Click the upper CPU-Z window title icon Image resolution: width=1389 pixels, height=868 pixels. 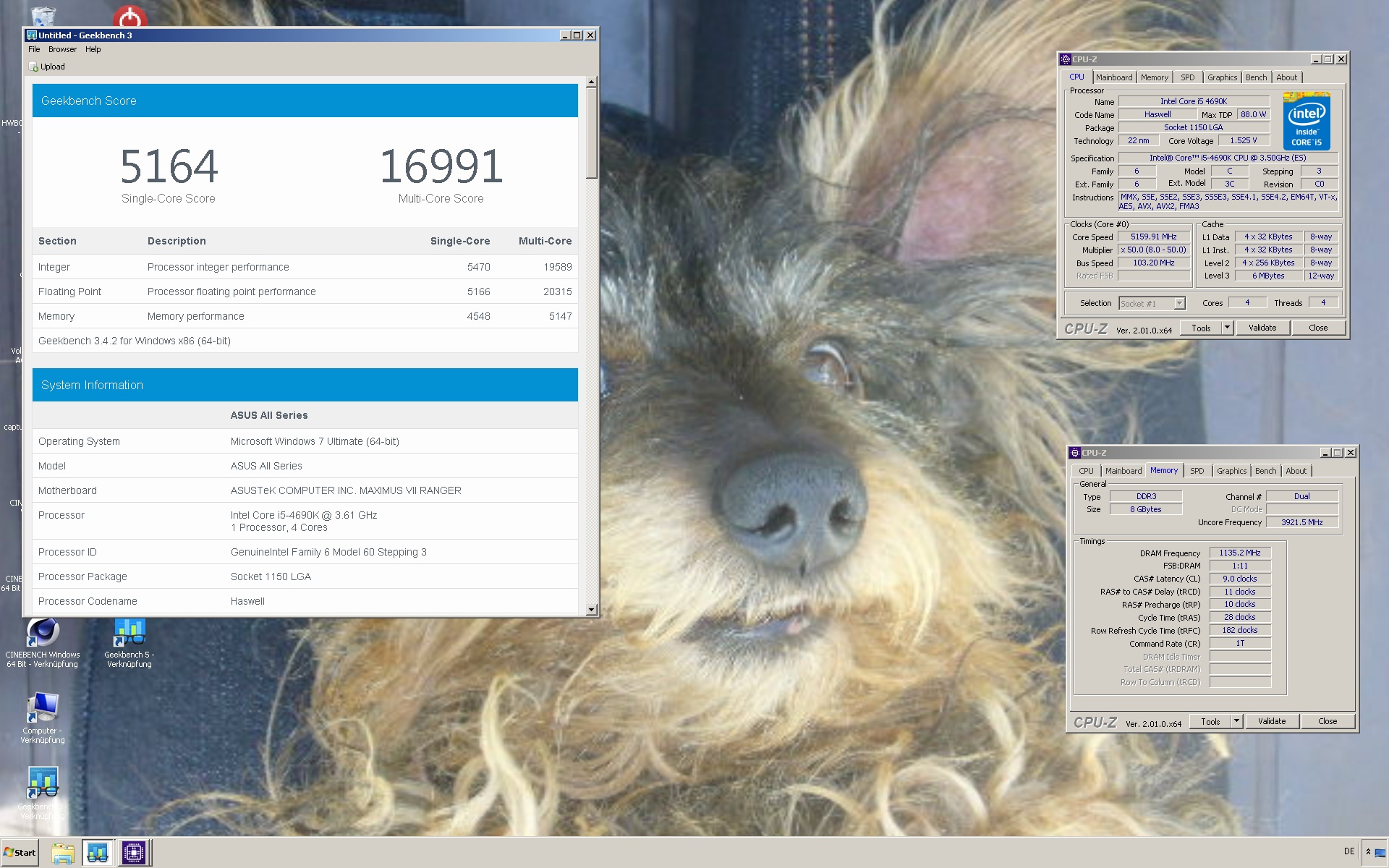[x=1065, y=59]
